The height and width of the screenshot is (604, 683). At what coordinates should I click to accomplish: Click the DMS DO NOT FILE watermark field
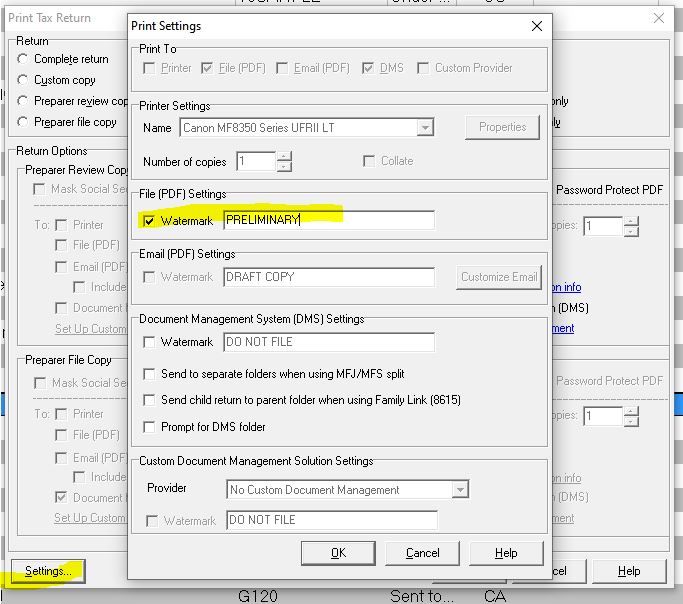click(x=328, y=342)
